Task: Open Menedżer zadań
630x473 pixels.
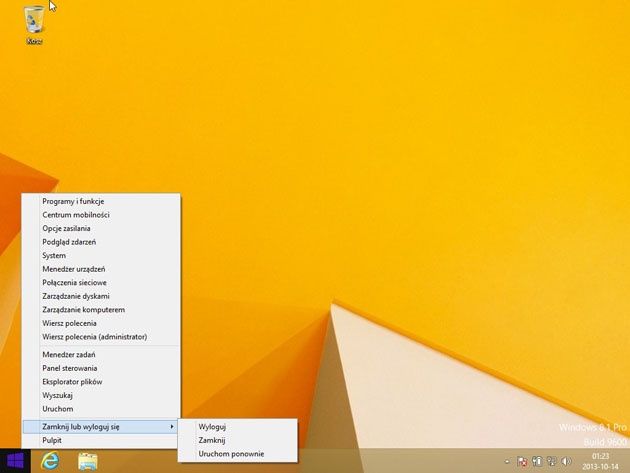Action: (102, 355)
